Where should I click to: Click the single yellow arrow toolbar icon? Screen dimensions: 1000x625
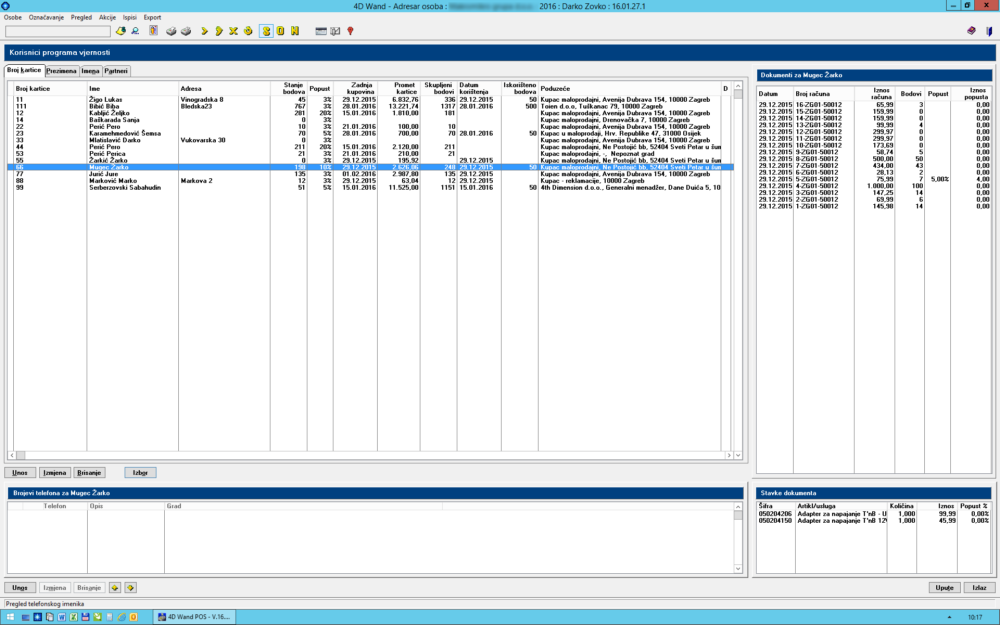pyautogui.click(x=205, y=31)
